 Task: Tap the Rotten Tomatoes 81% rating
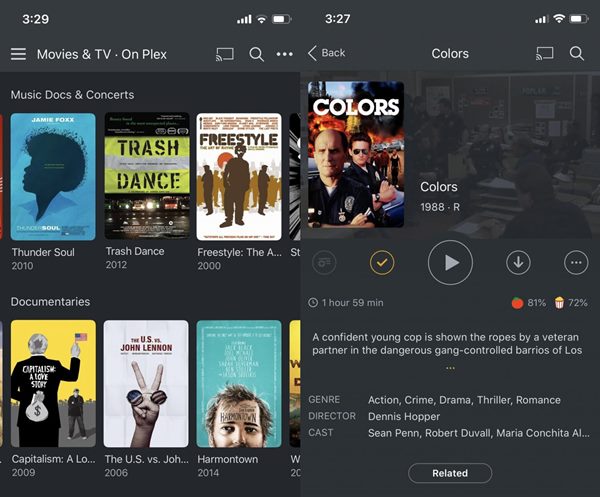coord(528,303)
